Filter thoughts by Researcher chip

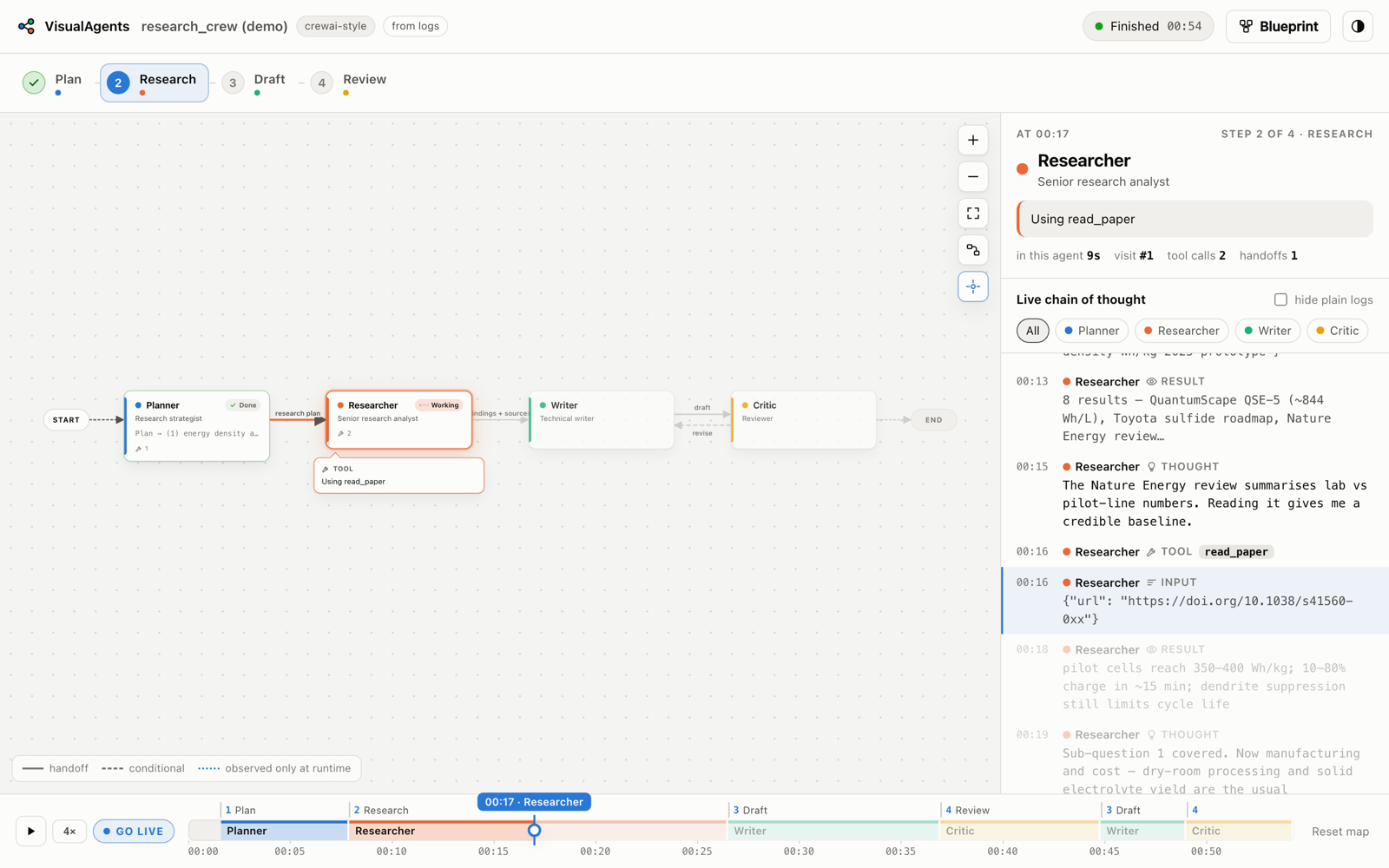[1182, 331]
